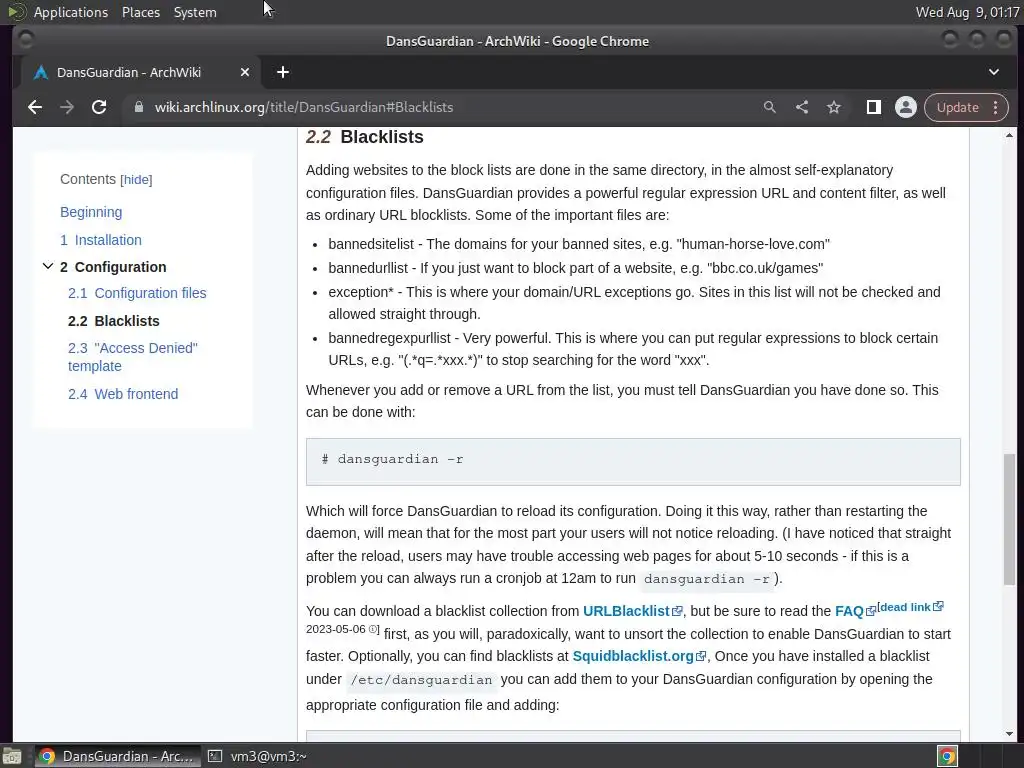Switch to DansGuardian Chrome taskbar entry
The width and height of the screenshot is (1024, 768).
click(116, 756)
